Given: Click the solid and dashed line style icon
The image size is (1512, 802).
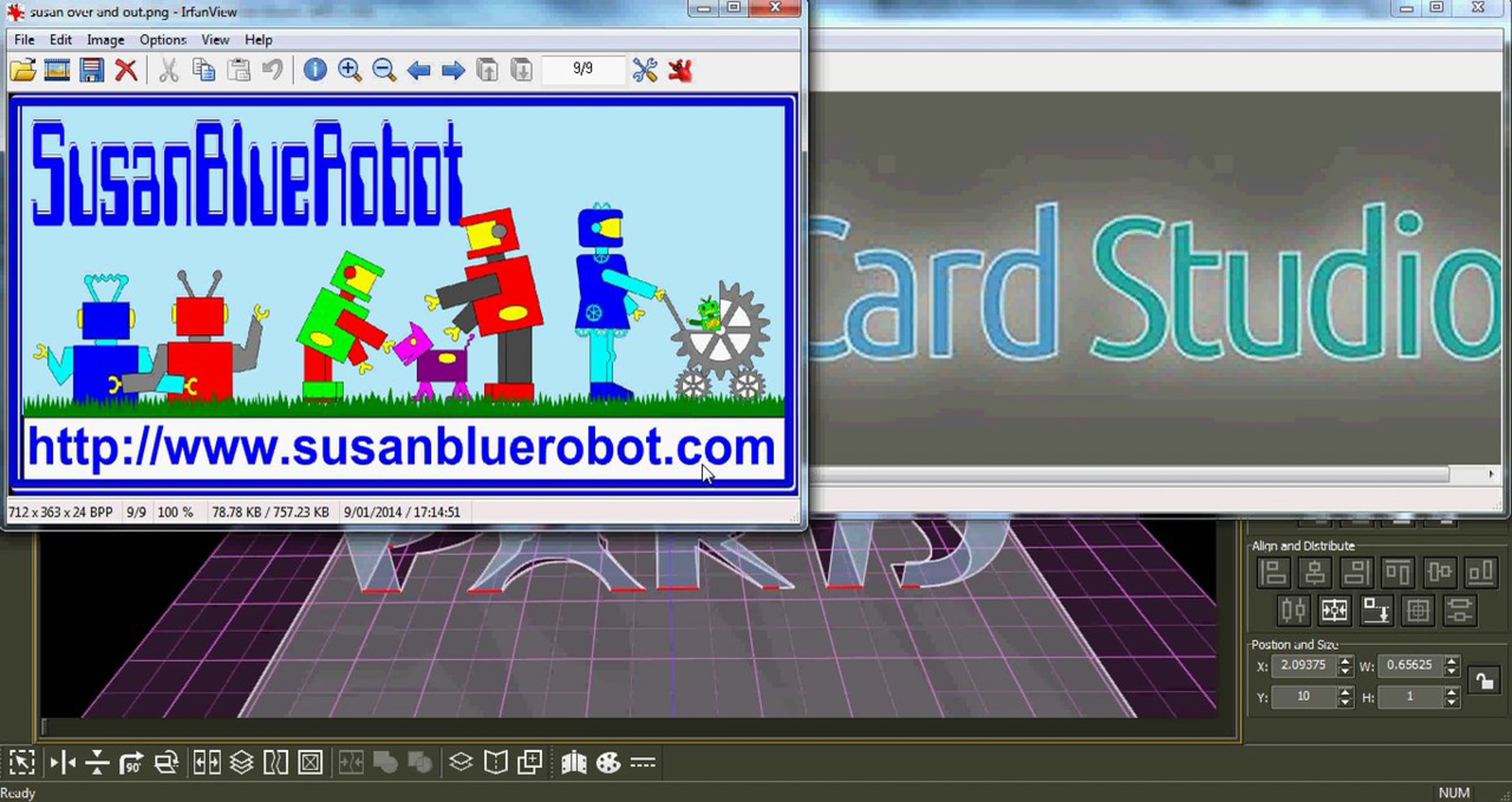Looking at the screenshot, I should 643,763.
